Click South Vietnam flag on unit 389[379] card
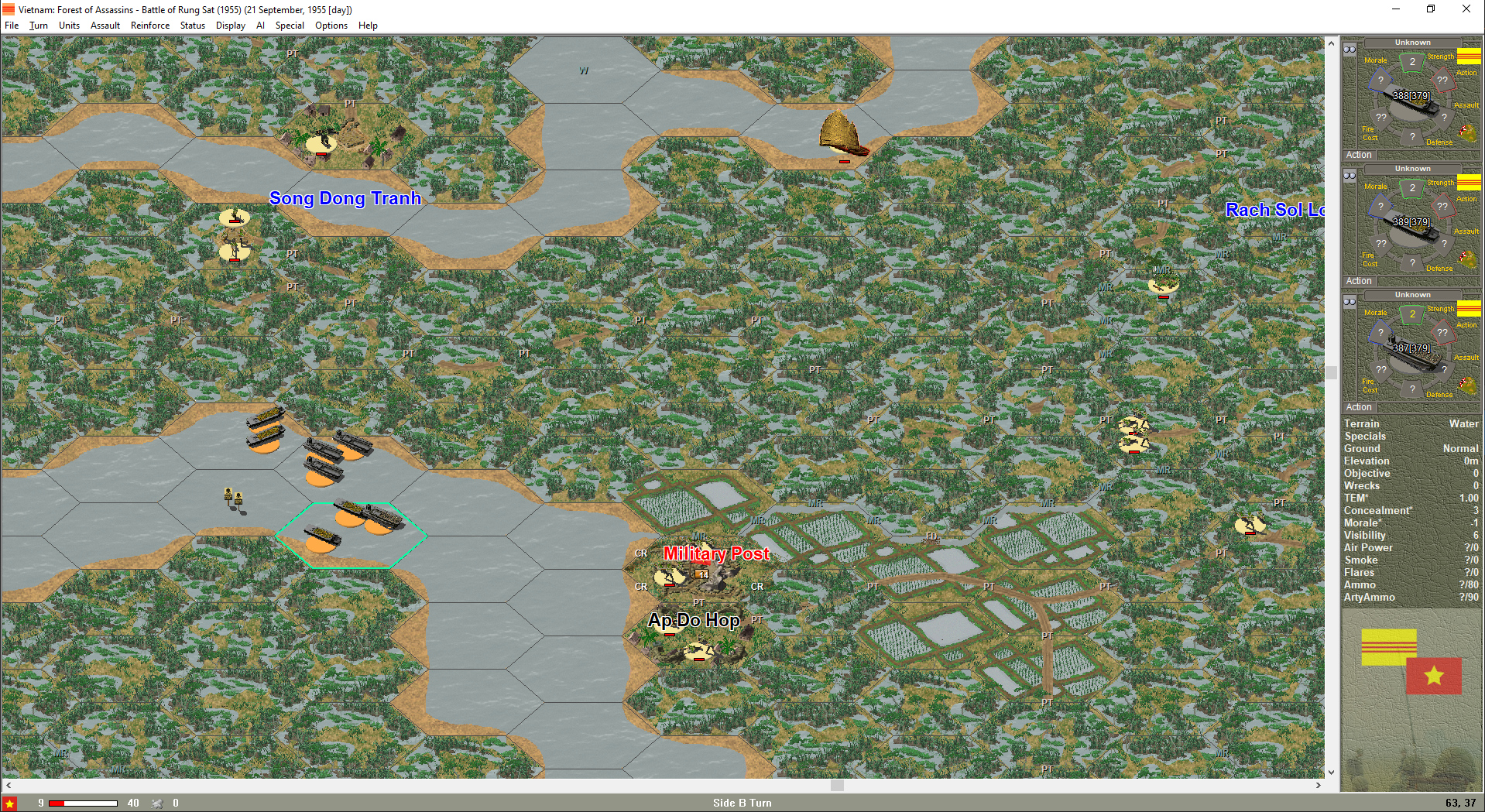1485x812 pixels. [1469, 182]
